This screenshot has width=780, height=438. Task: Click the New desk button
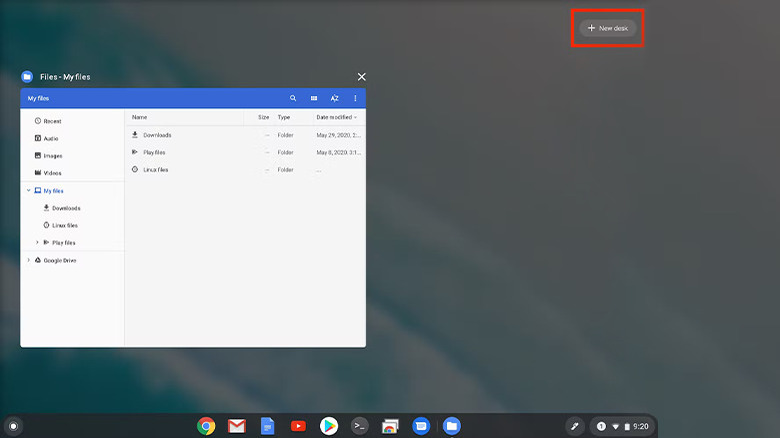[x=608, y=28]
